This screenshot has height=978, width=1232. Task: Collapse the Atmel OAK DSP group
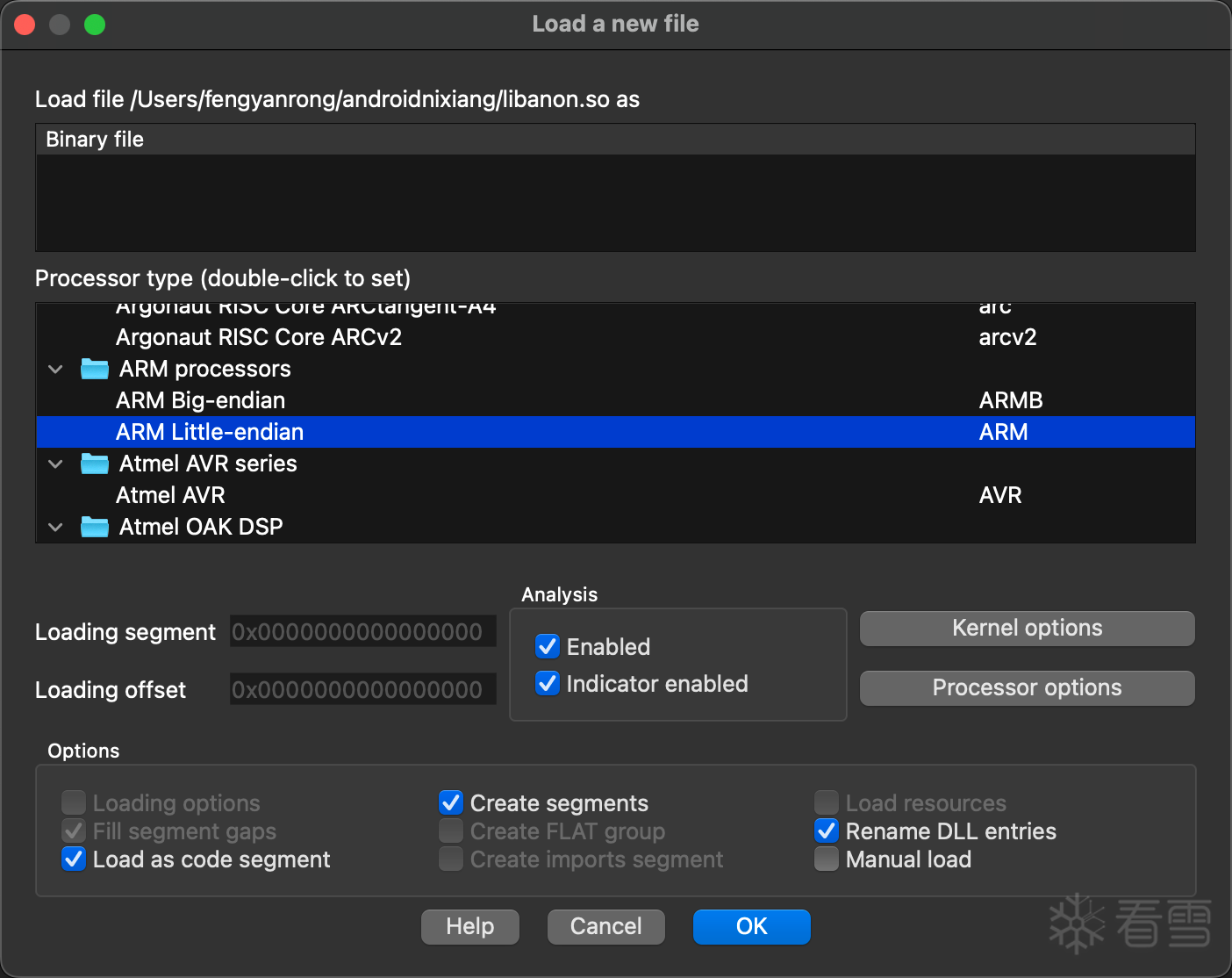click(55, 528)
